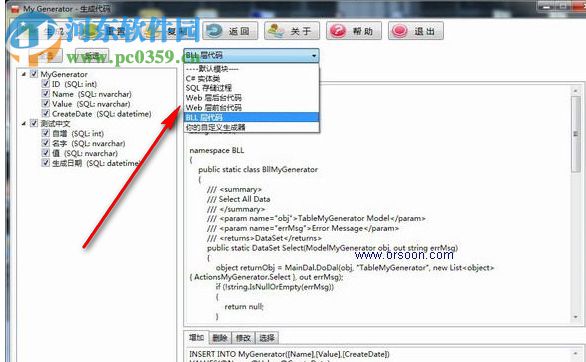Switch to the 修改 (update) tab
This screenshot has height=362, width=586.
click(243, 338)
